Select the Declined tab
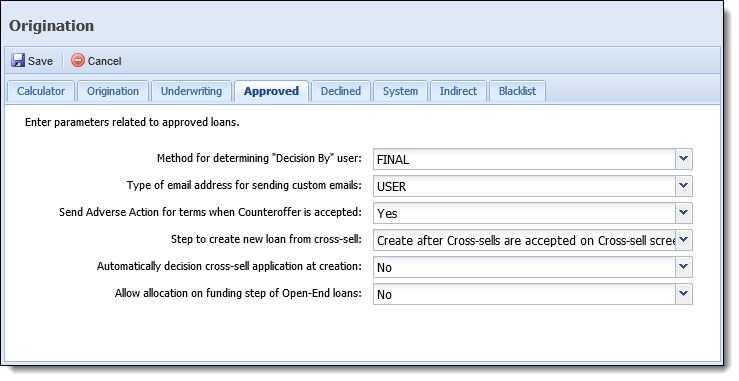The width and height of the screenshot is (739, 381). click(x=341, y=91)
